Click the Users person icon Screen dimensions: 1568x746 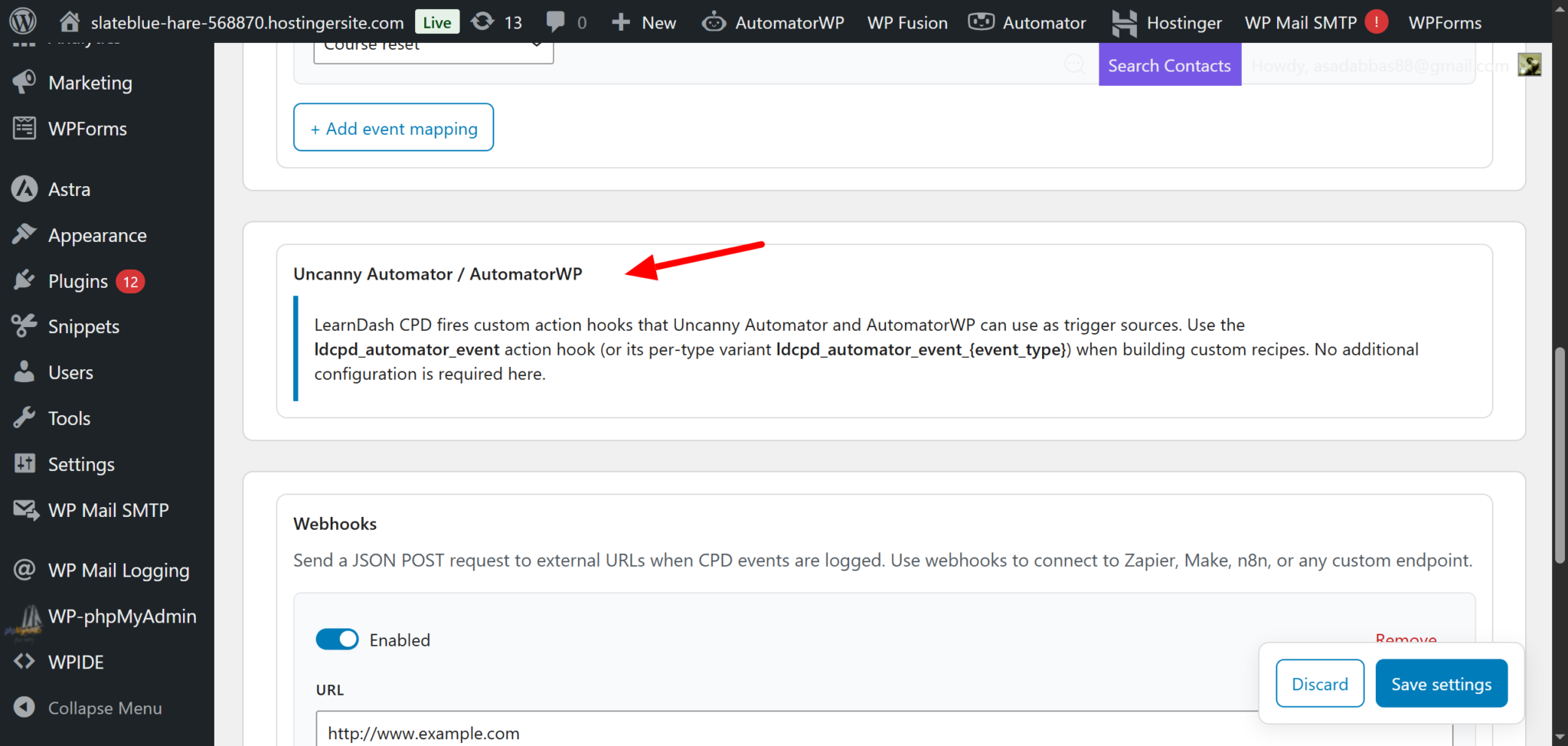[24, 371]
